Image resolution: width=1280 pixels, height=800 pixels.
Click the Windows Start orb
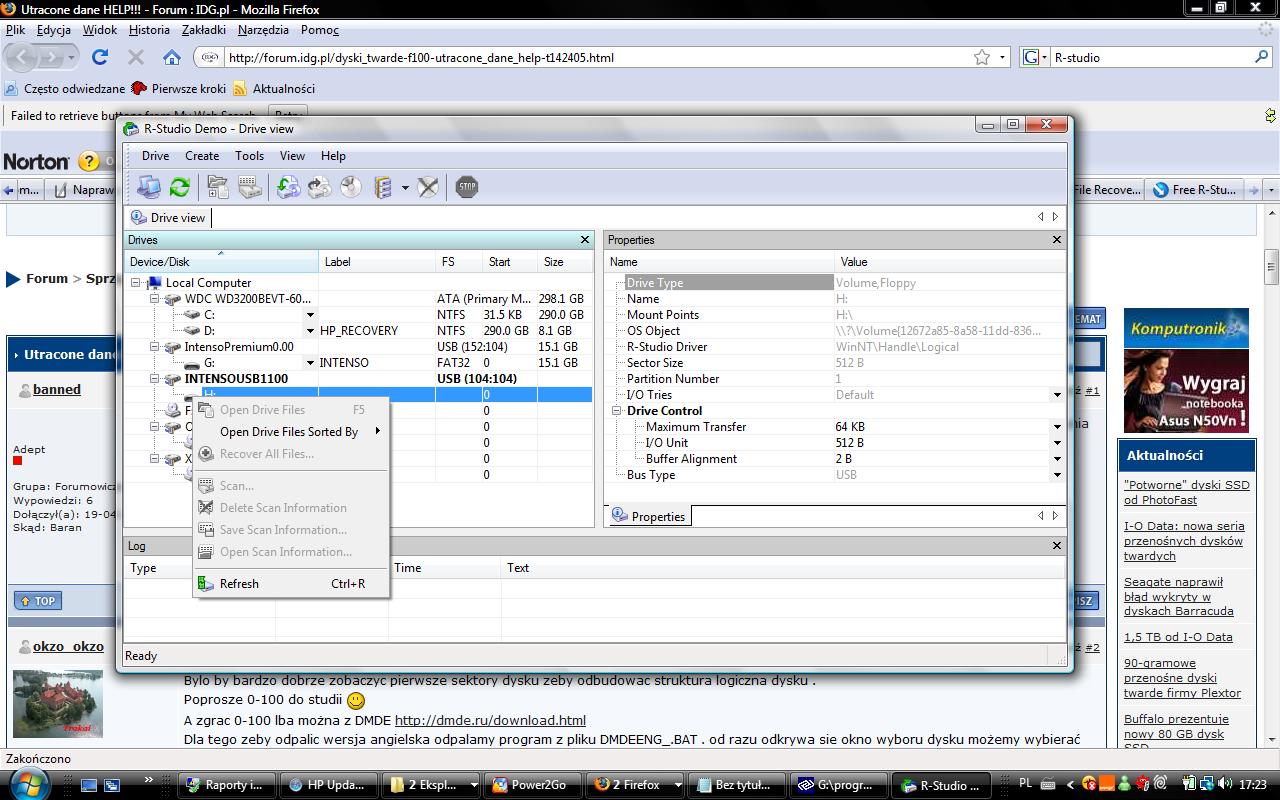tap(28, 783)
